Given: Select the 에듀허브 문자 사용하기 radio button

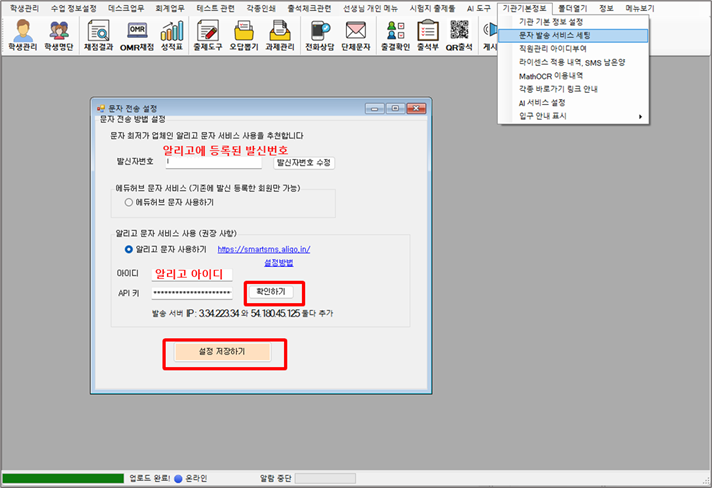Looking at the screenshot, I should coord(129,202).
